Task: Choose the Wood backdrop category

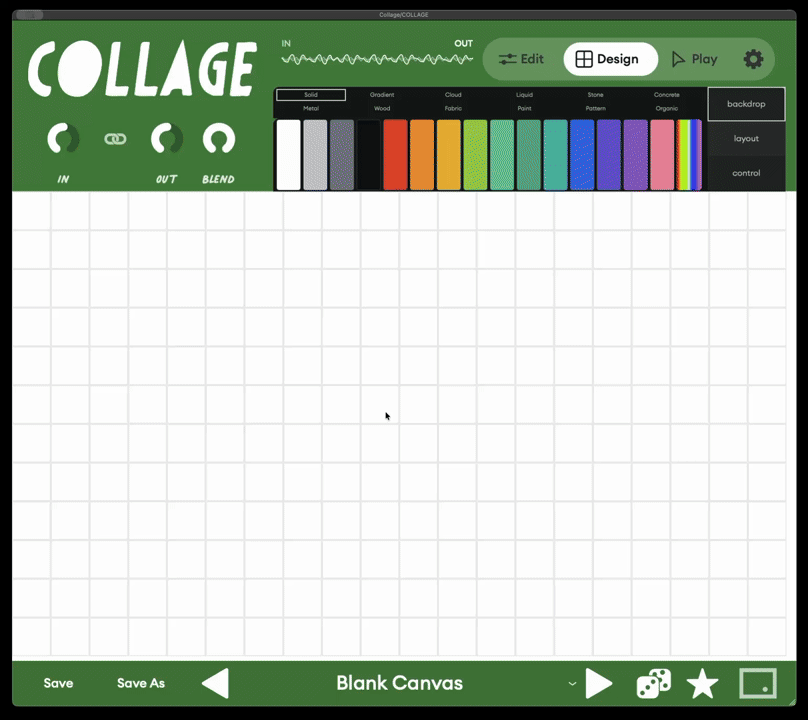Action: (x=382, y=109)
